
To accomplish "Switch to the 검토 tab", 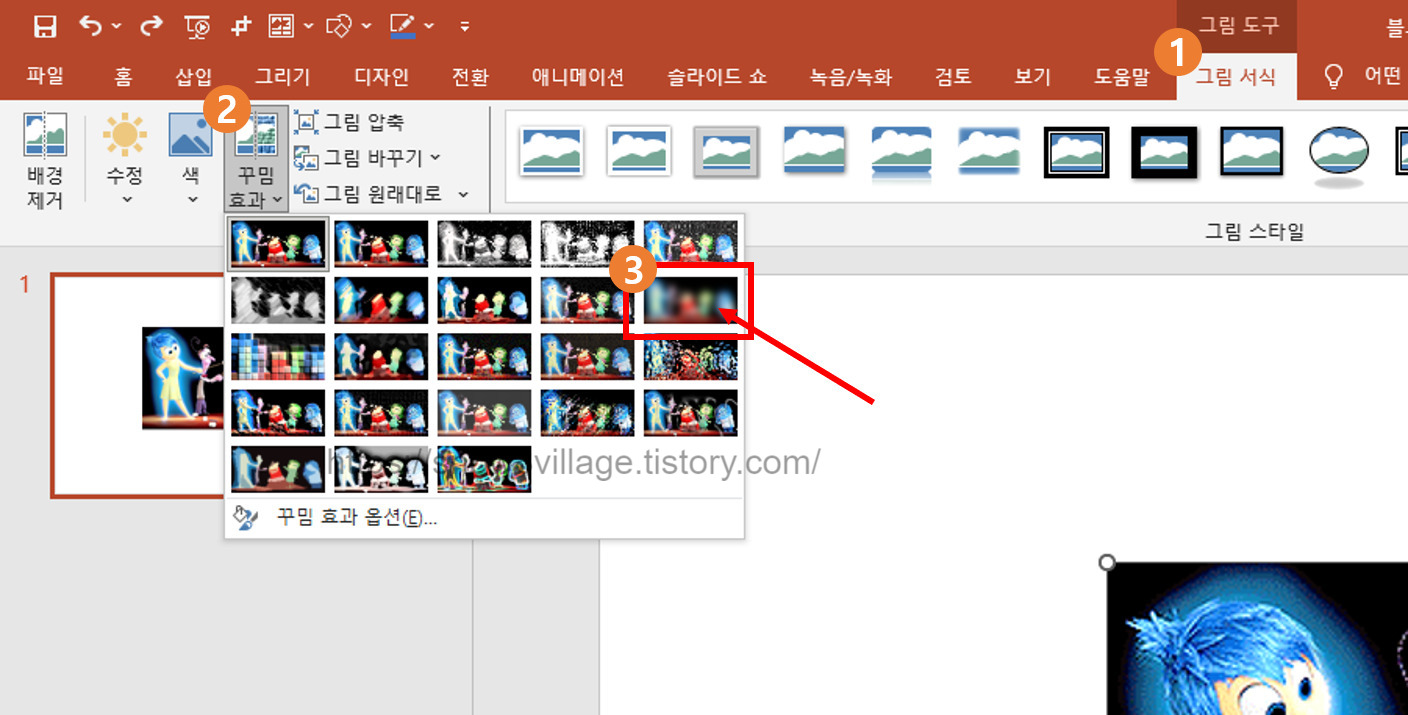I will pos(953,77).
